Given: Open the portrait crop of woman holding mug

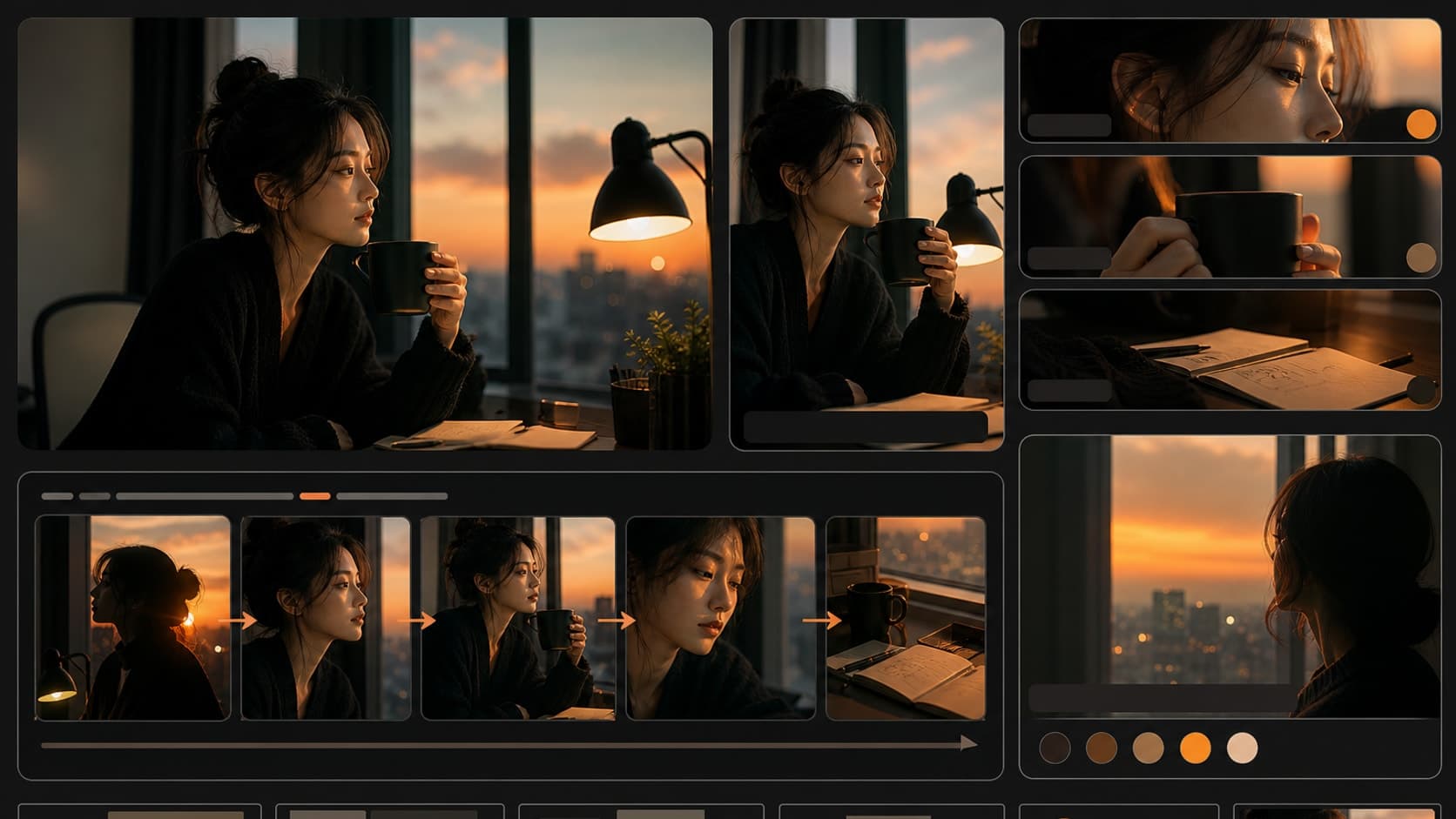Looking at the screenshot, I should pyautogui.click(x=866, y=233).
